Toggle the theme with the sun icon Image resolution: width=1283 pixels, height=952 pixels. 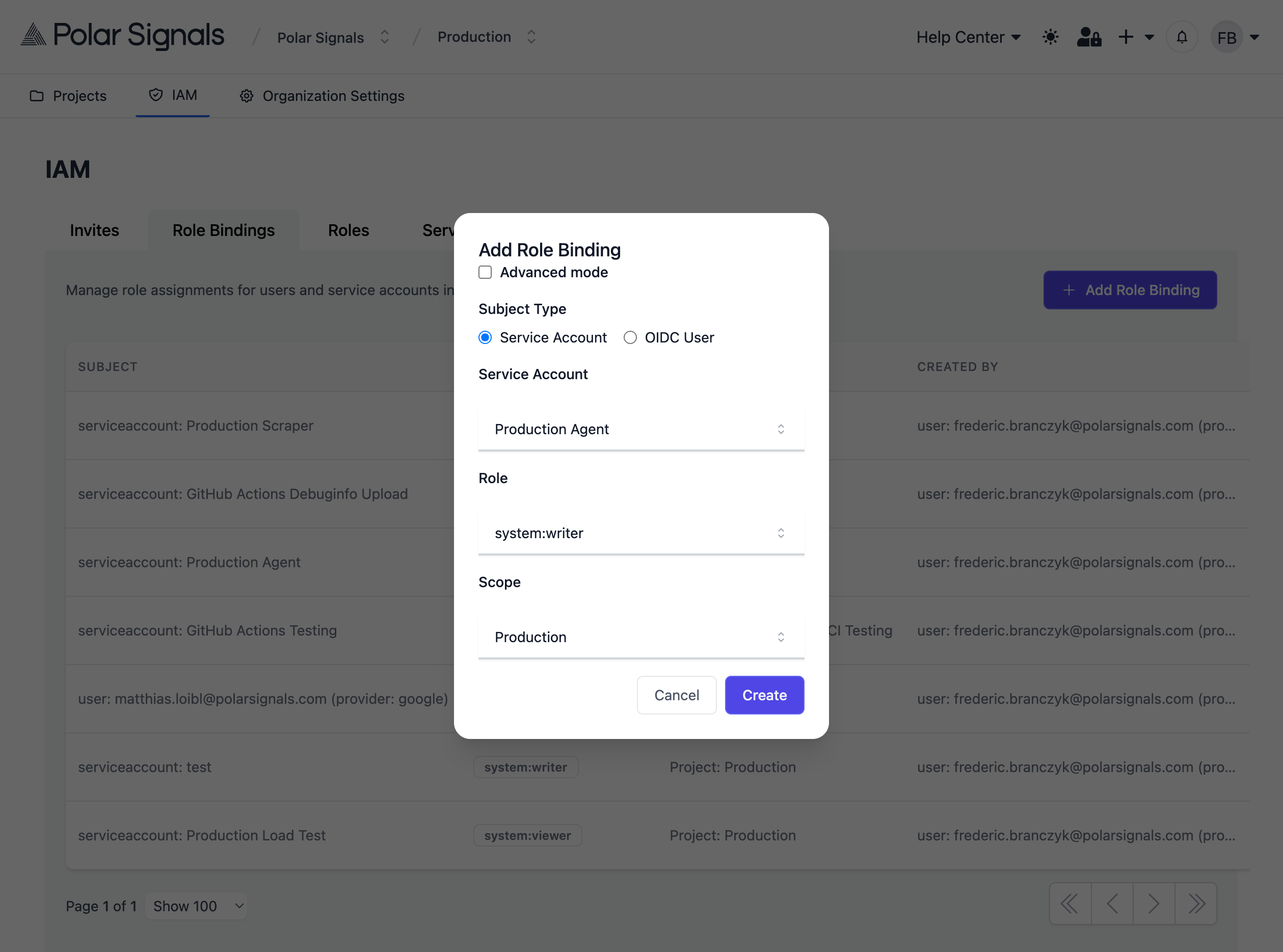(1050, 36)
